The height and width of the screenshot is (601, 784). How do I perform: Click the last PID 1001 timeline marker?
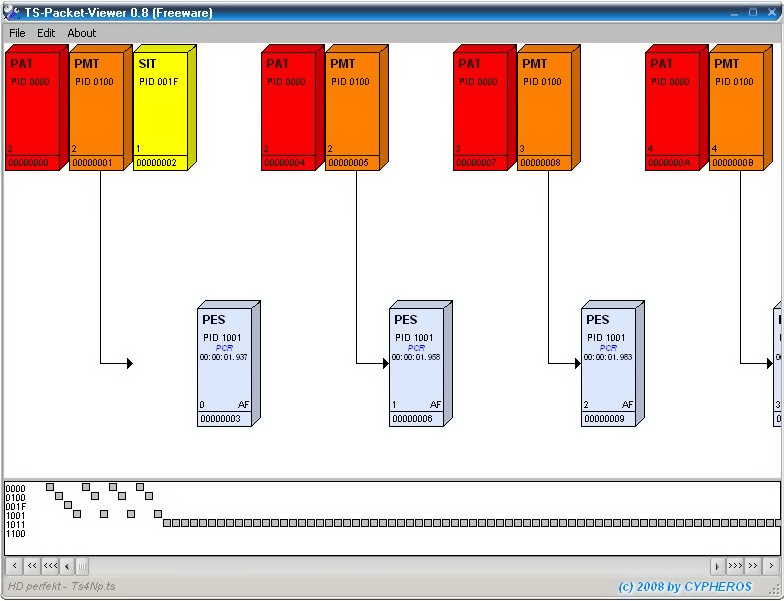point(158,514)
